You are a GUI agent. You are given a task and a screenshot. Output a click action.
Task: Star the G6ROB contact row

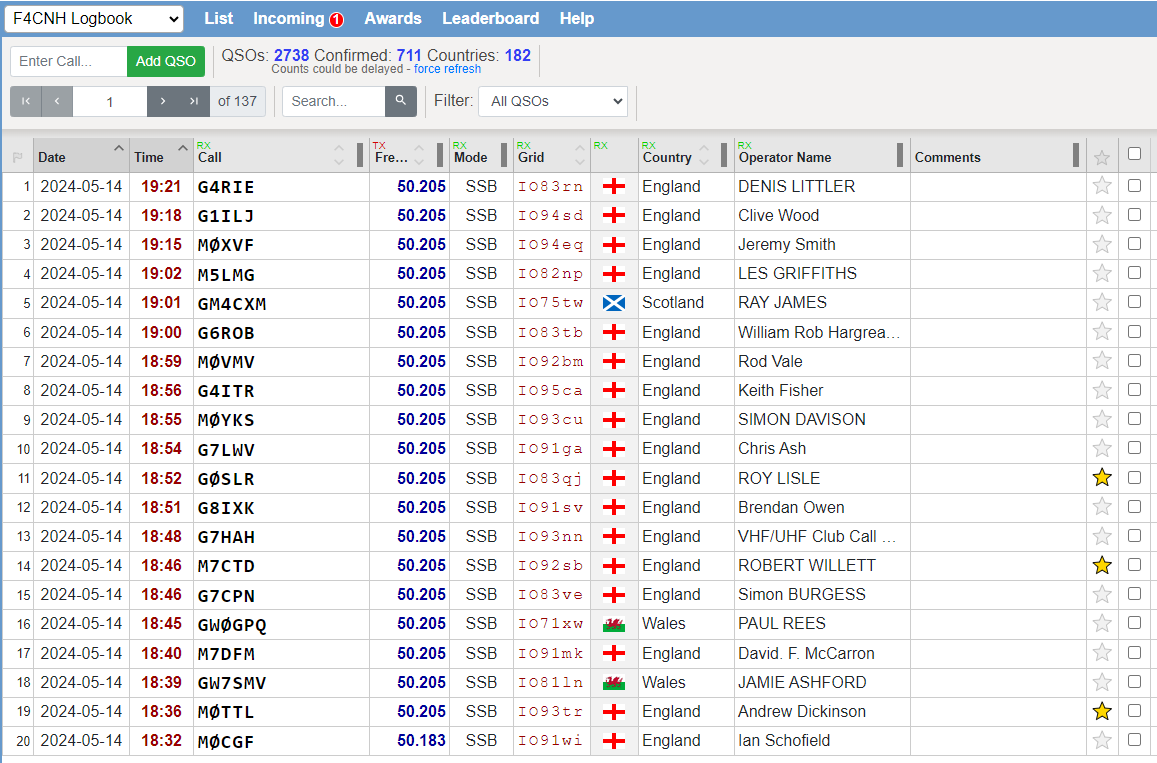pos(1102,332)
